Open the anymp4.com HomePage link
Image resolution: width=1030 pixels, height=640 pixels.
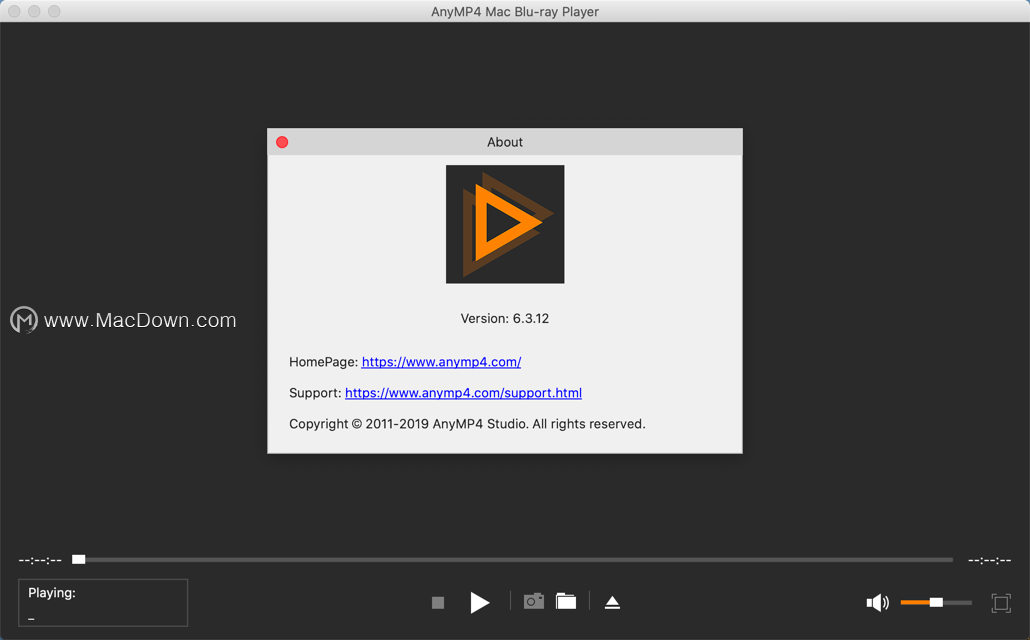(441, 362)
